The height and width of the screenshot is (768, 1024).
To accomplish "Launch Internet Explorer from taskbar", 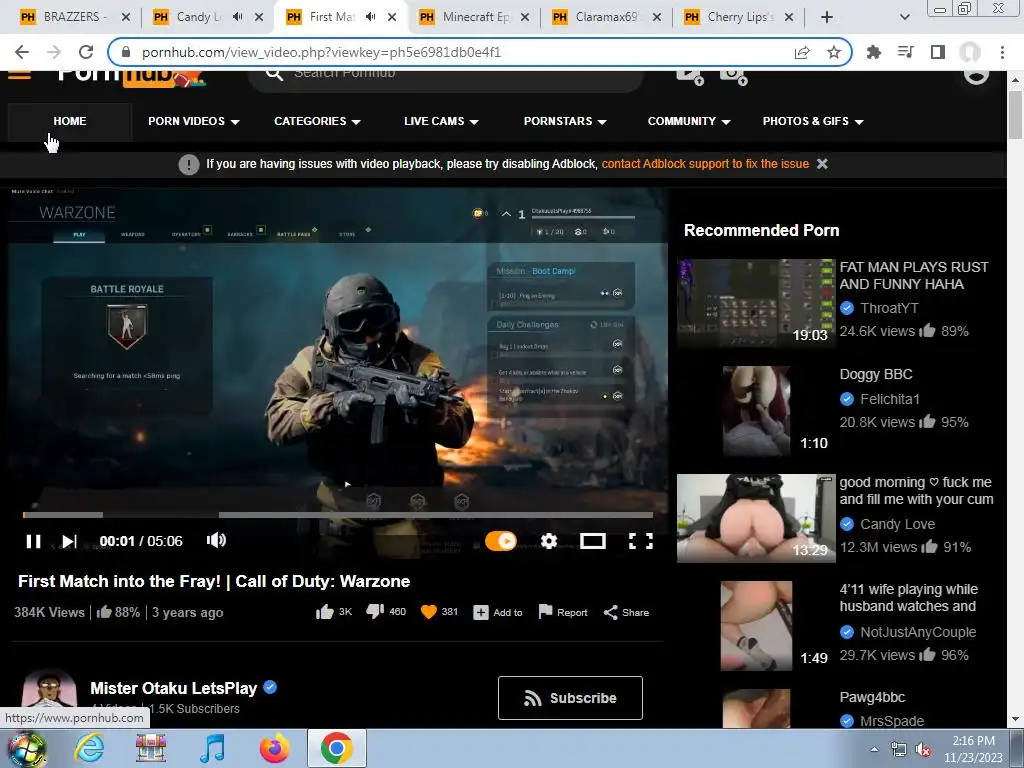I will point(88,748).
